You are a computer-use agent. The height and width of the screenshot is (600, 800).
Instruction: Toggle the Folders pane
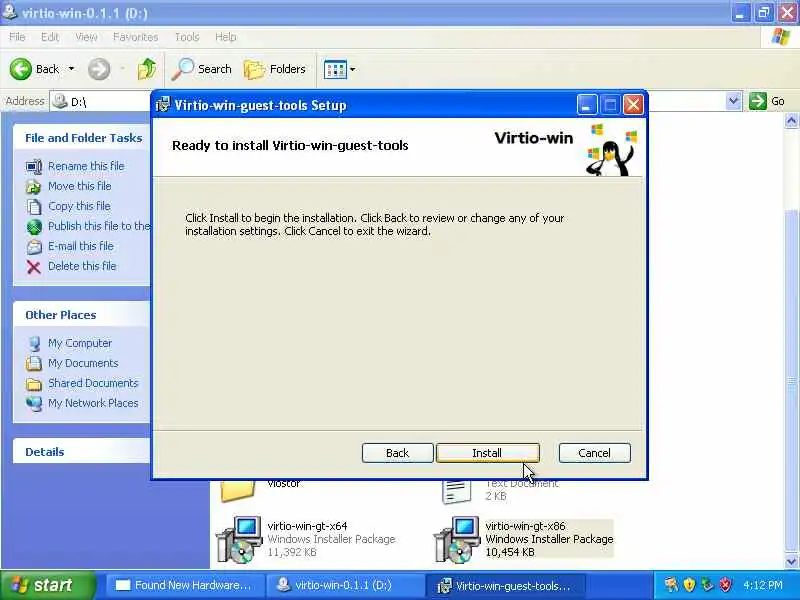point(274,69)
